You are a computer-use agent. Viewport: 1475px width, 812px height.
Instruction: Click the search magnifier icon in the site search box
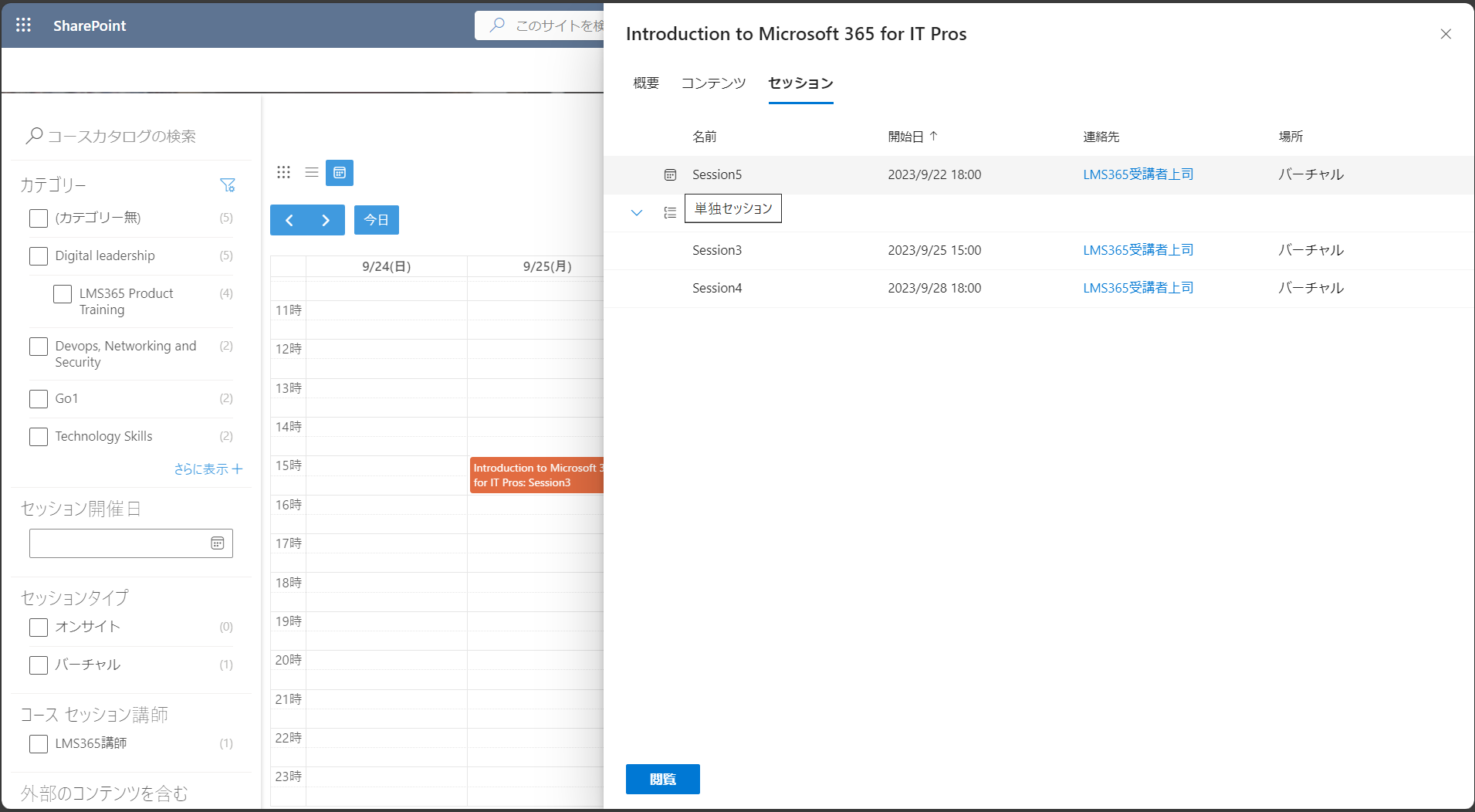498,25
